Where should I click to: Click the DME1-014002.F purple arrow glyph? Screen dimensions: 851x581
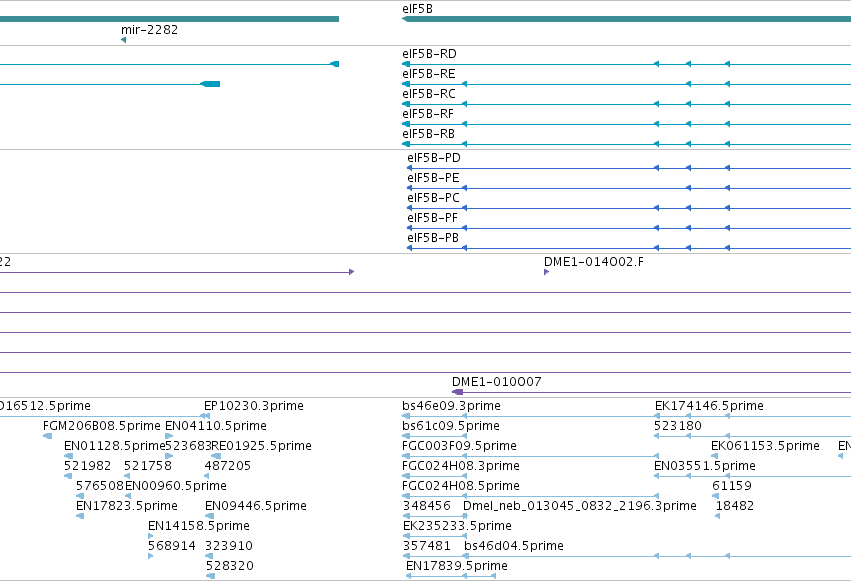tap(547, 272)
